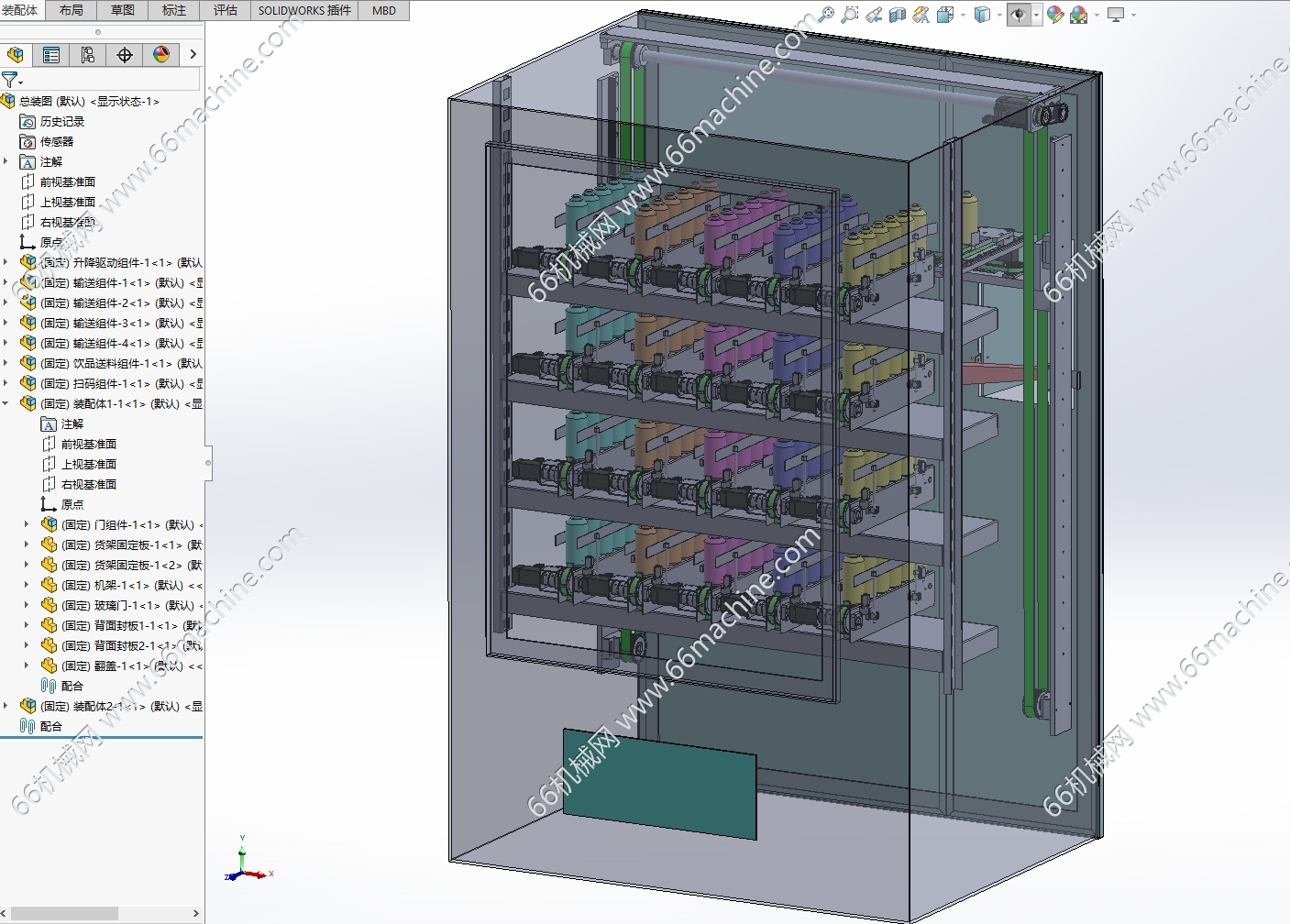The width and height of the screenshot is (1290, 924).
Task: Open the DimXpertManager crosshair tab
Action: pos(125,55)
